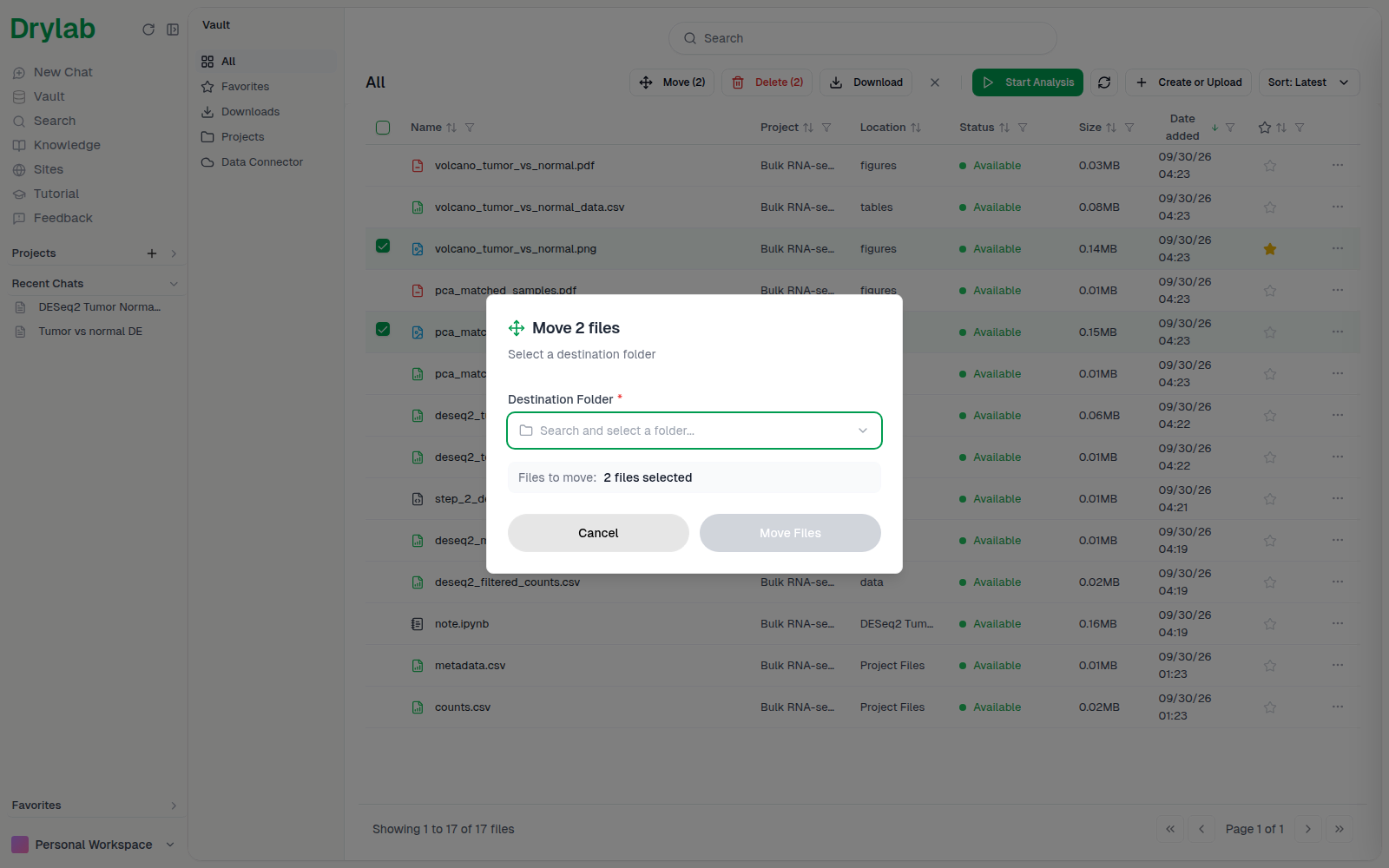Image resolution: width=1389 pixels, height=868 pixels.
Task: Click Create or Upload button
Action: pos(1188,82)
